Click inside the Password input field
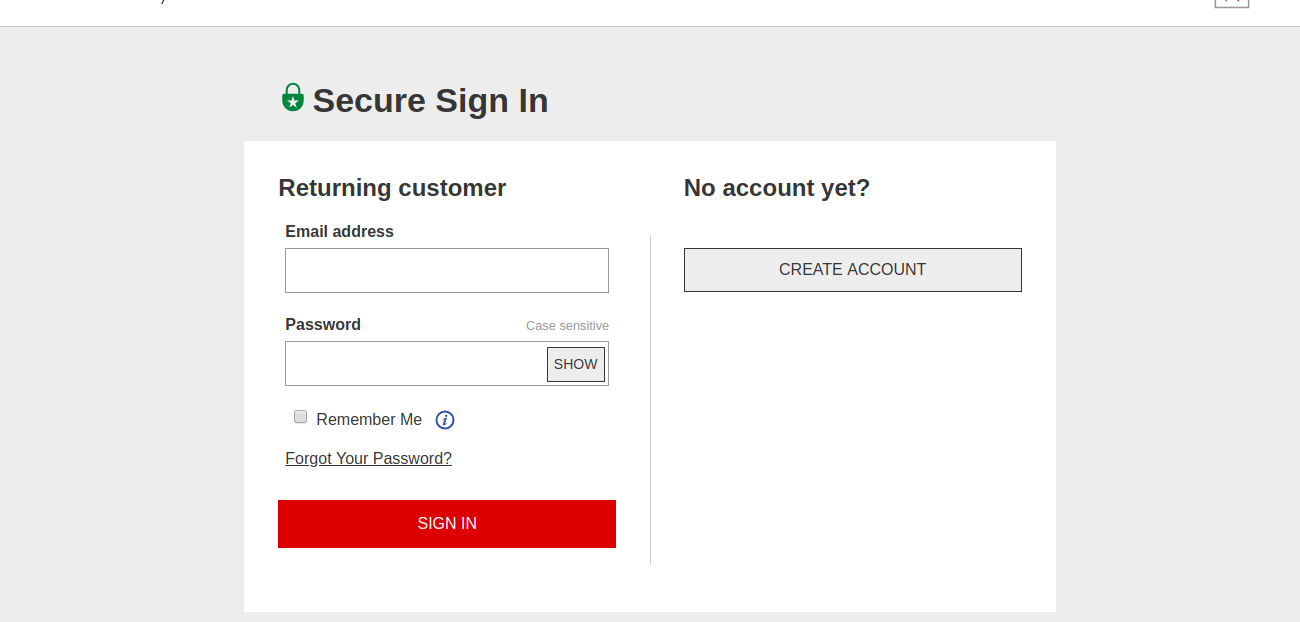The width and height of the screenshot is (1300, 622). tap(415, 364)
